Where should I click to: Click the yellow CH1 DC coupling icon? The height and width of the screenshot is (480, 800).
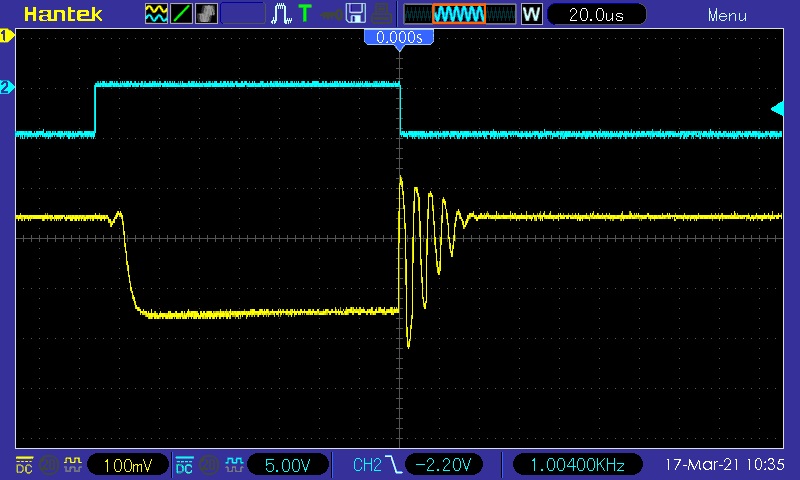[x=24, y=465]
